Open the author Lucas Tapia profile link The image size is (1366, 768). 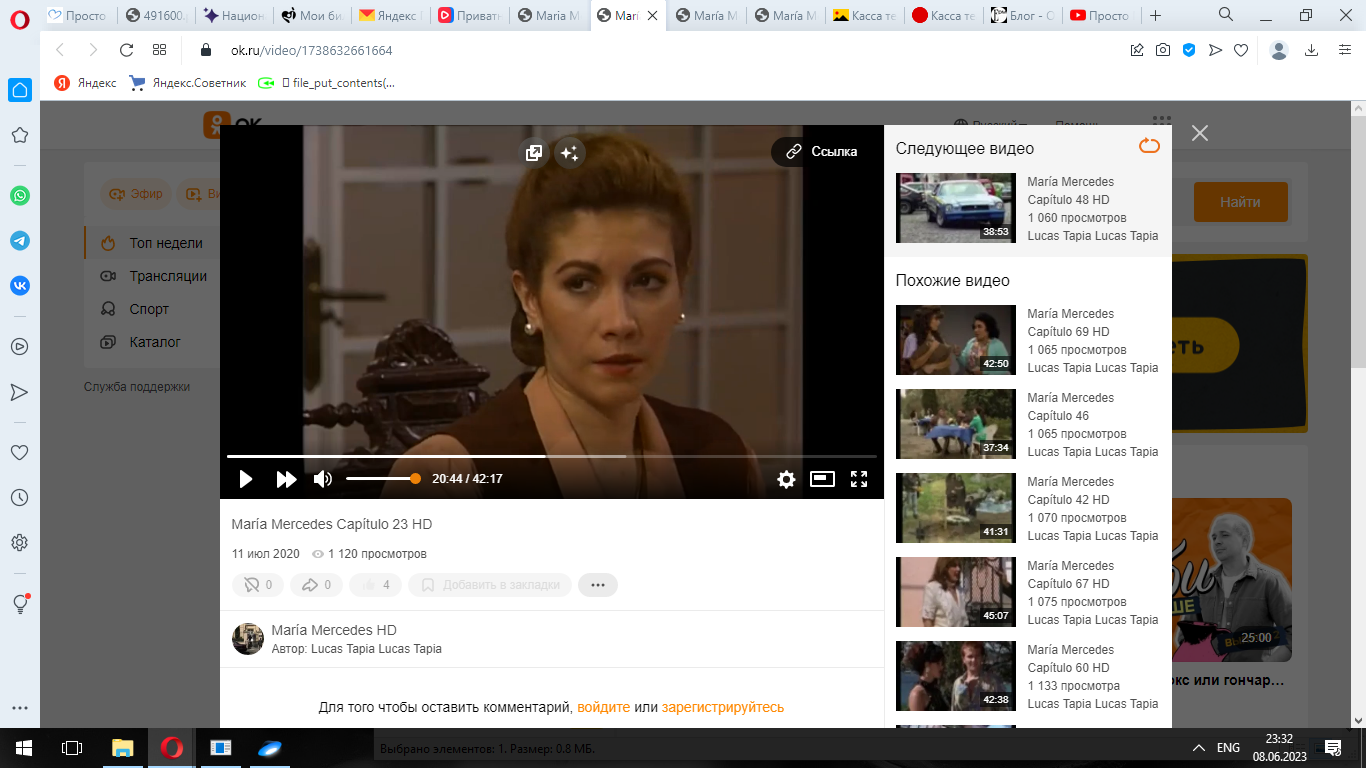376,649
